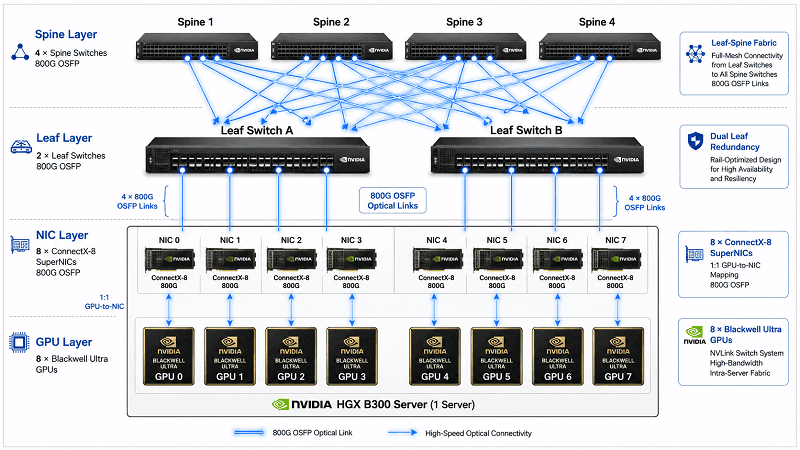Click the NIC 5 ConnectX-8 card

[497, 260]
